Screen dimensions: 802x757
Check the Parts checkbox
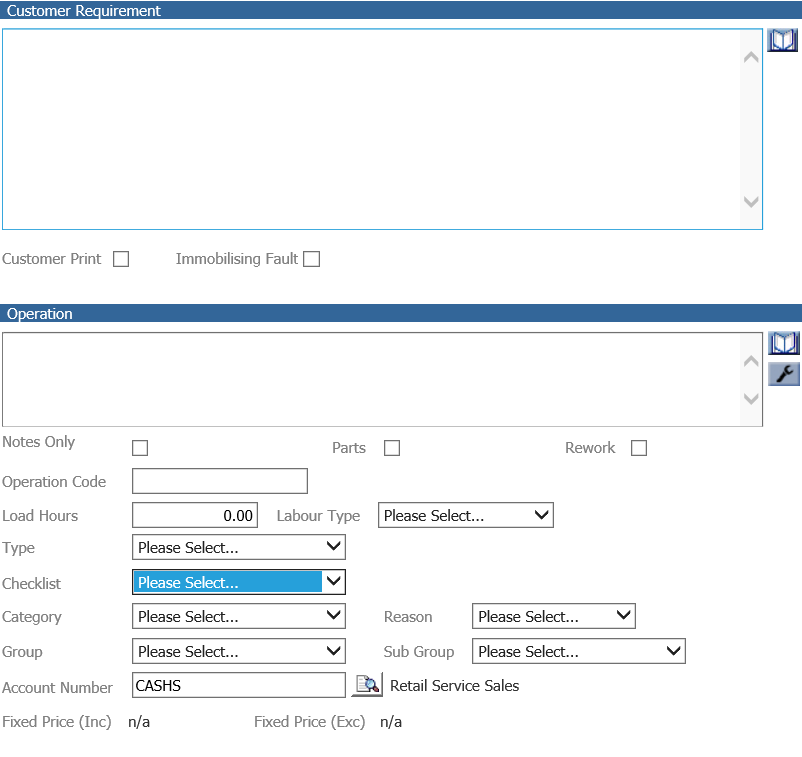(x=392, y=448)
